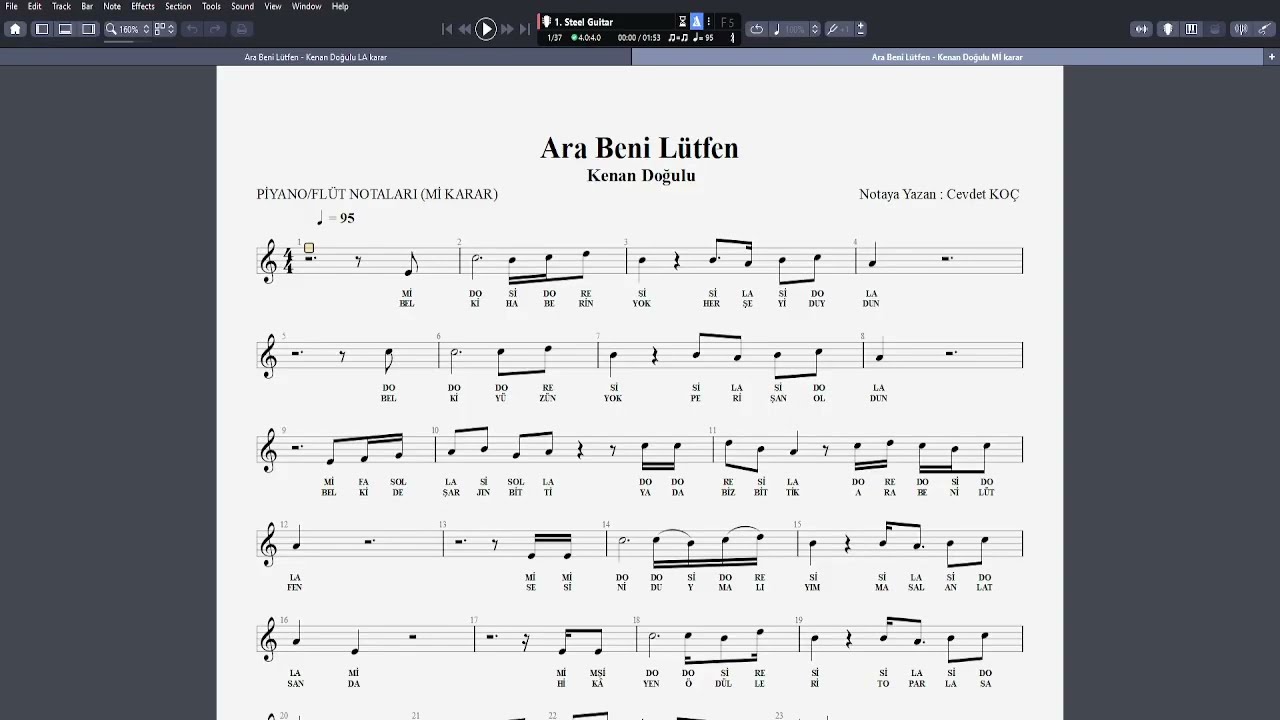The height and width of the screenshot is (720, 1280).
Task: Open the View menu
Action: (273, 6)
